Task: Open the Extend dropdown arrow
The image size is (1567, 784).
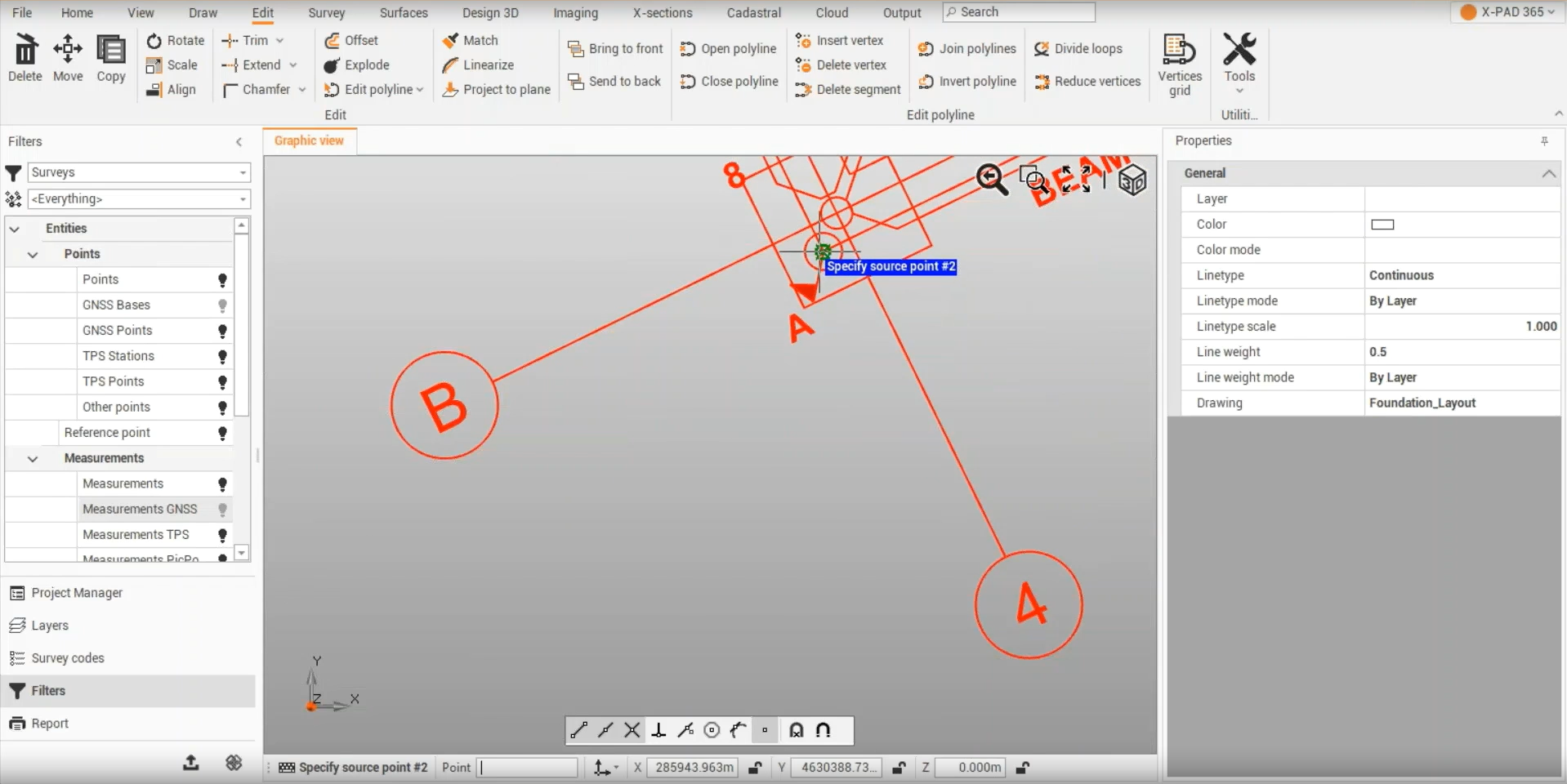Action: point(293,65)
